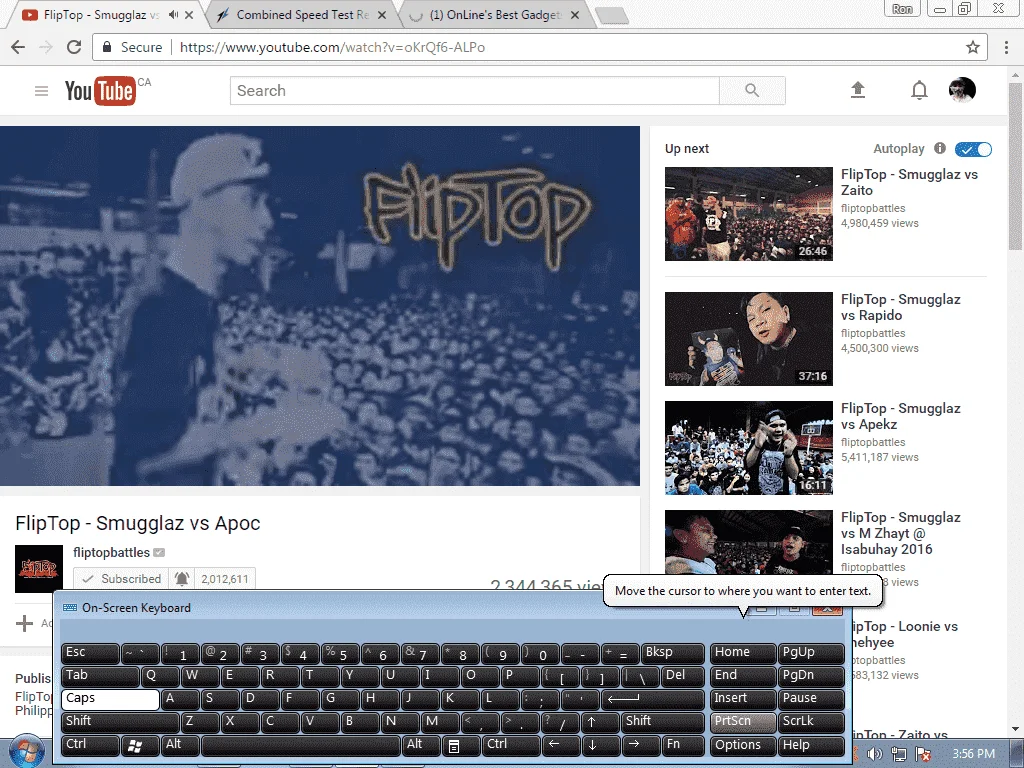The image size is (1024, 768).
Task: Click the Subscribed button
Action: 121,579
